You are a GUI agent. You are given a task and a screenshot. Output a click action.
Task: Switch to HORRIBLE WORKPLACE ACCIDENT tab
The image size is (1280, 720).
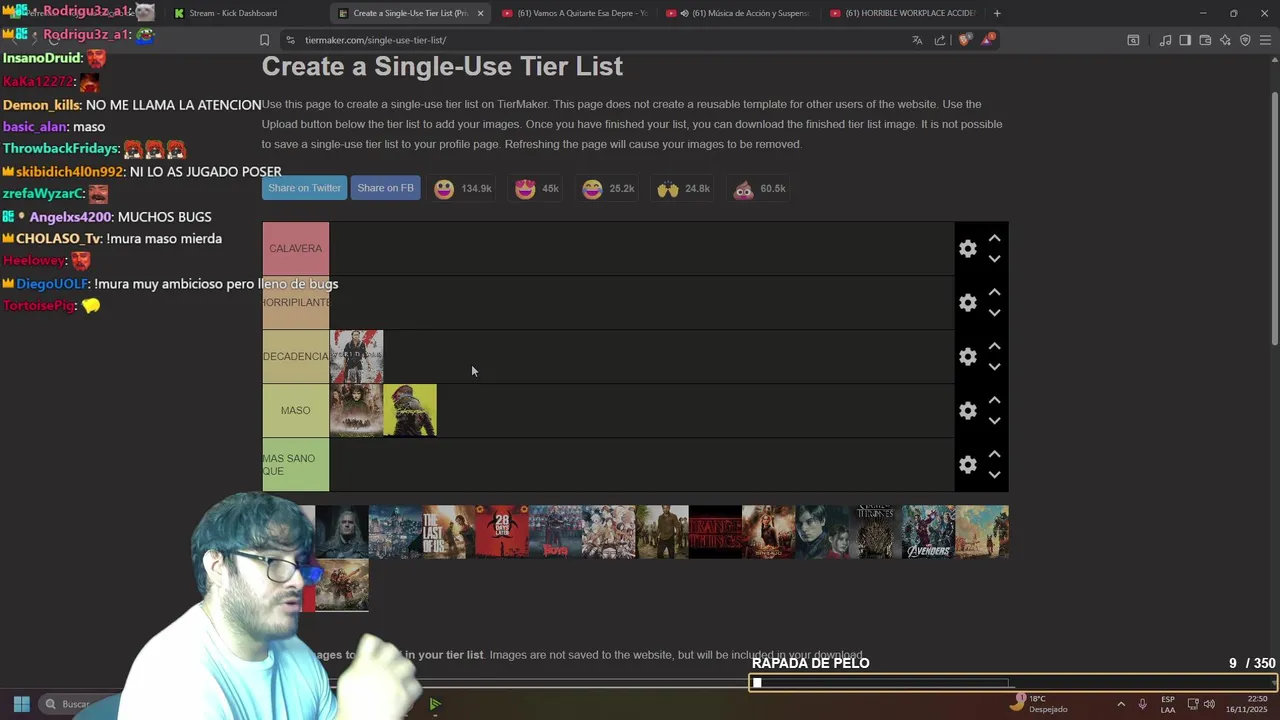(x=902, y=13)
